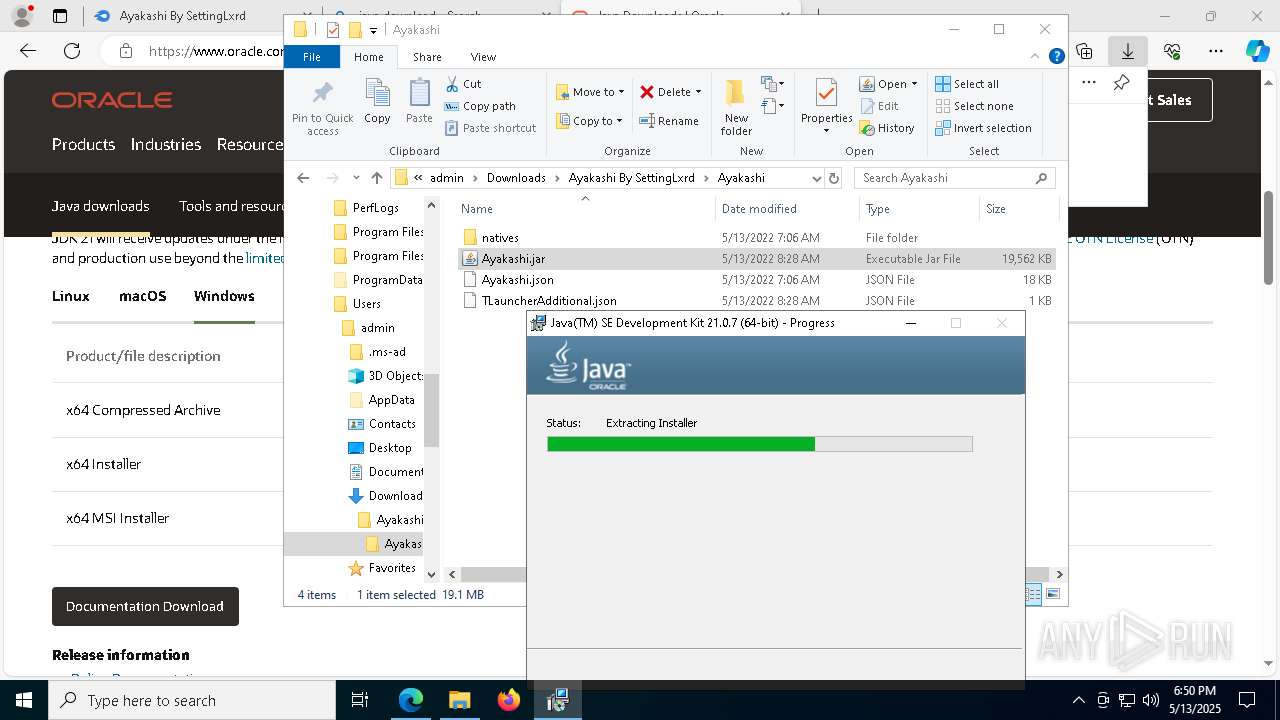Click the Copy ribbon icon
The width and height of the screenshot is (1280, 720).
[x=377, y=103]
